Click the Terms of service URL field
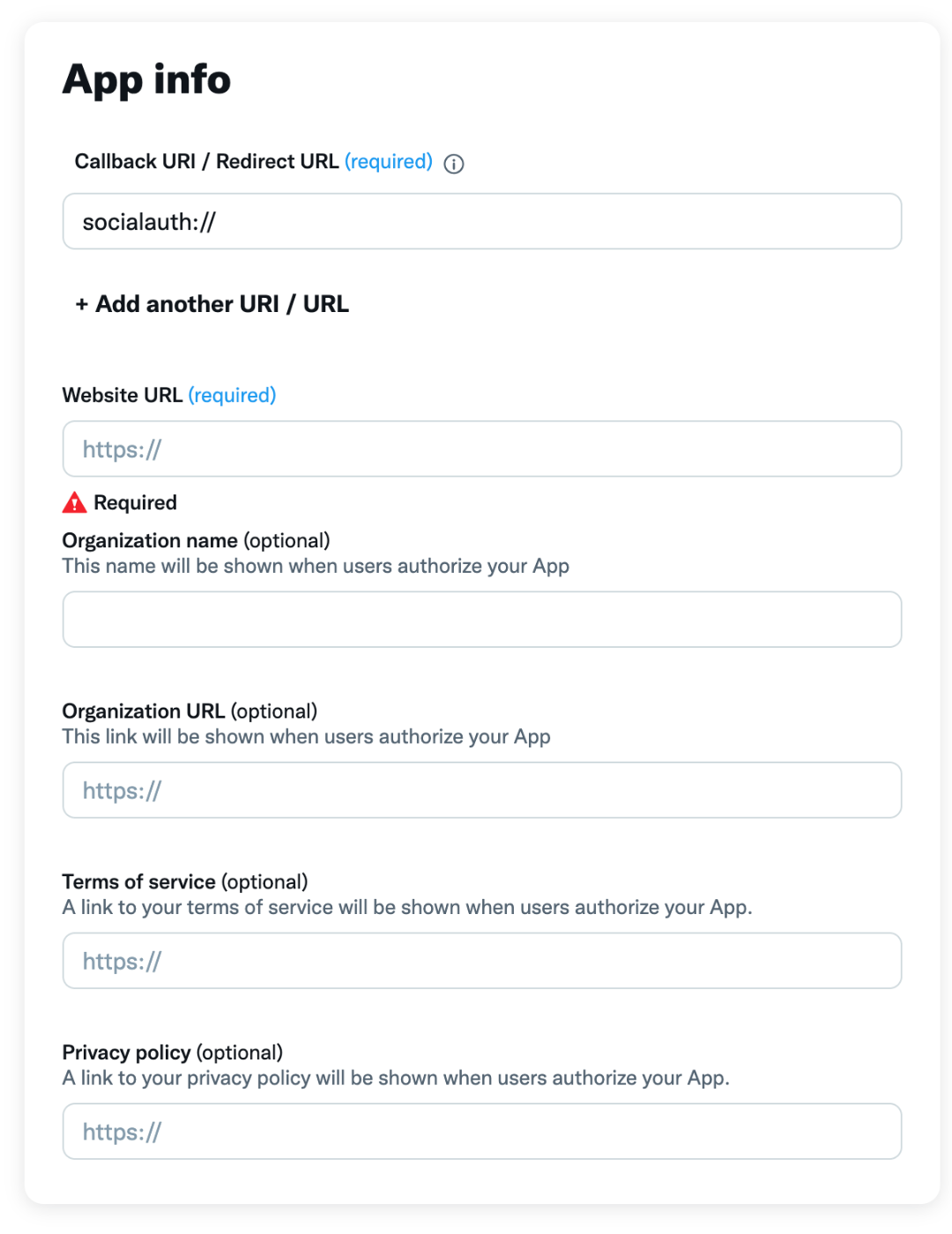The image size is (952, 1234). (x=481, y=961)
